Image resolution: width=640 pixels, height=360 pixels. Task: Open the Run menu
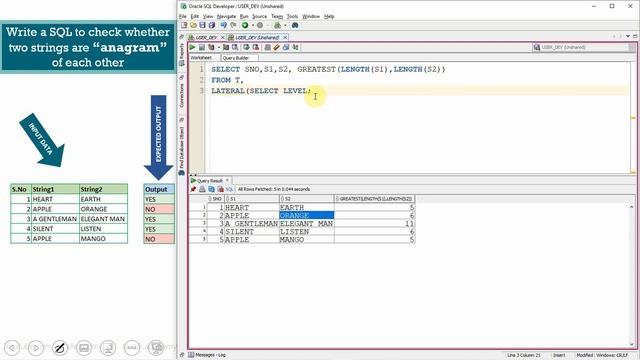click(x=244, y=16)
